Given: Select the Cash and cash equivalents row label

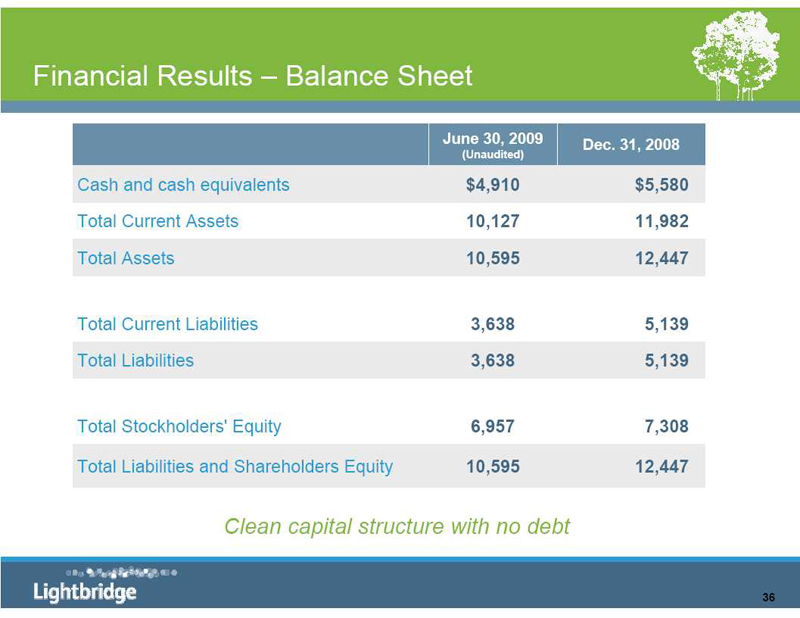Looking at the screenshot, I should 183,185.
